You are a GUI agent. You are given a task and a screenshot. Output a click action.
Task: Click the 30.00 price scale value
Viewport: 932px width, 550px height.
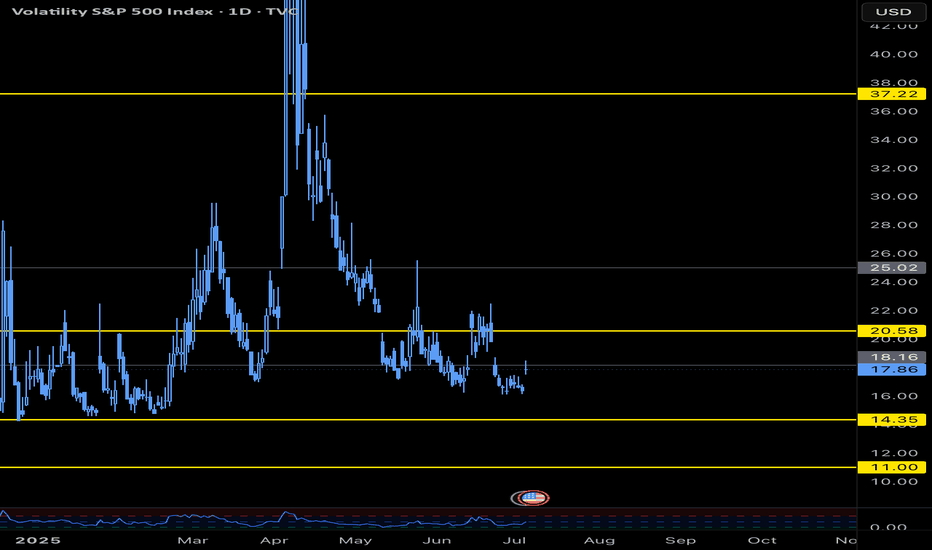pyautogui.click(x=894, y=197)
